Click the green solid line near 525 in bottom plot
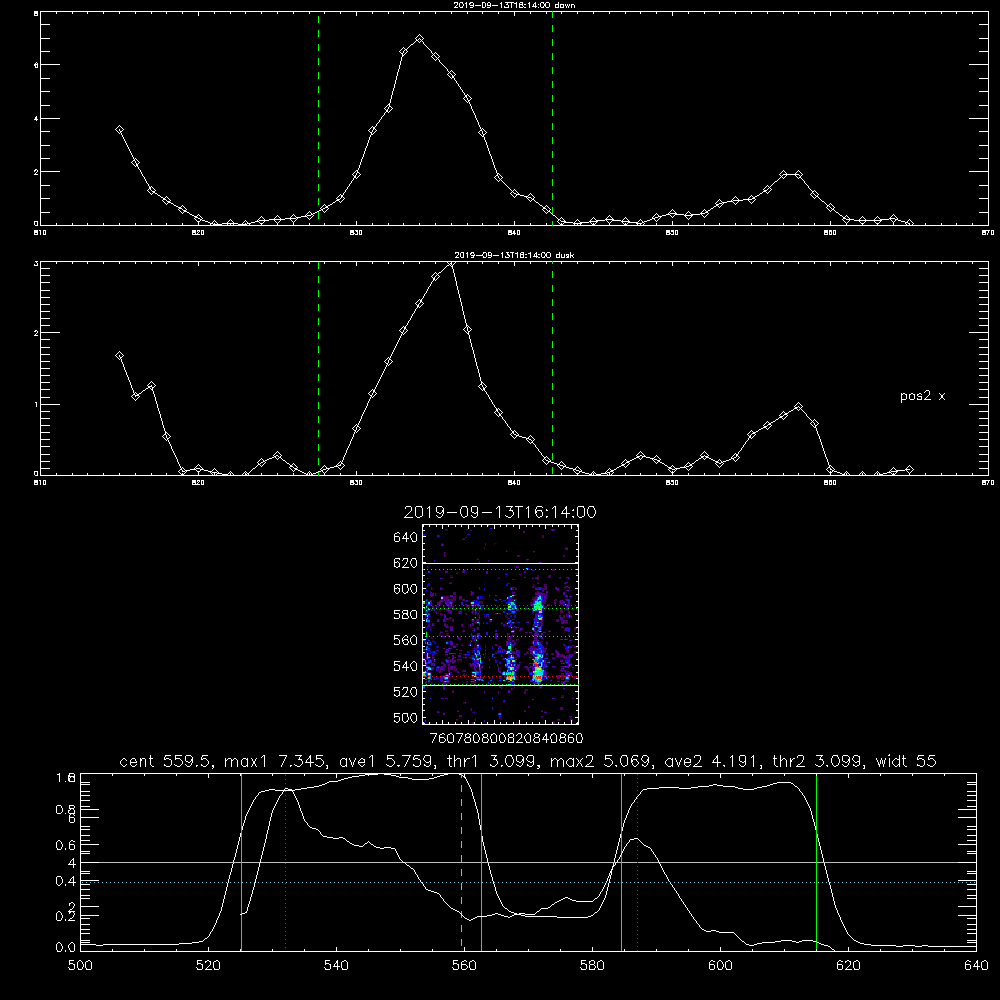 pyautogui.click(x=241, y=861)
